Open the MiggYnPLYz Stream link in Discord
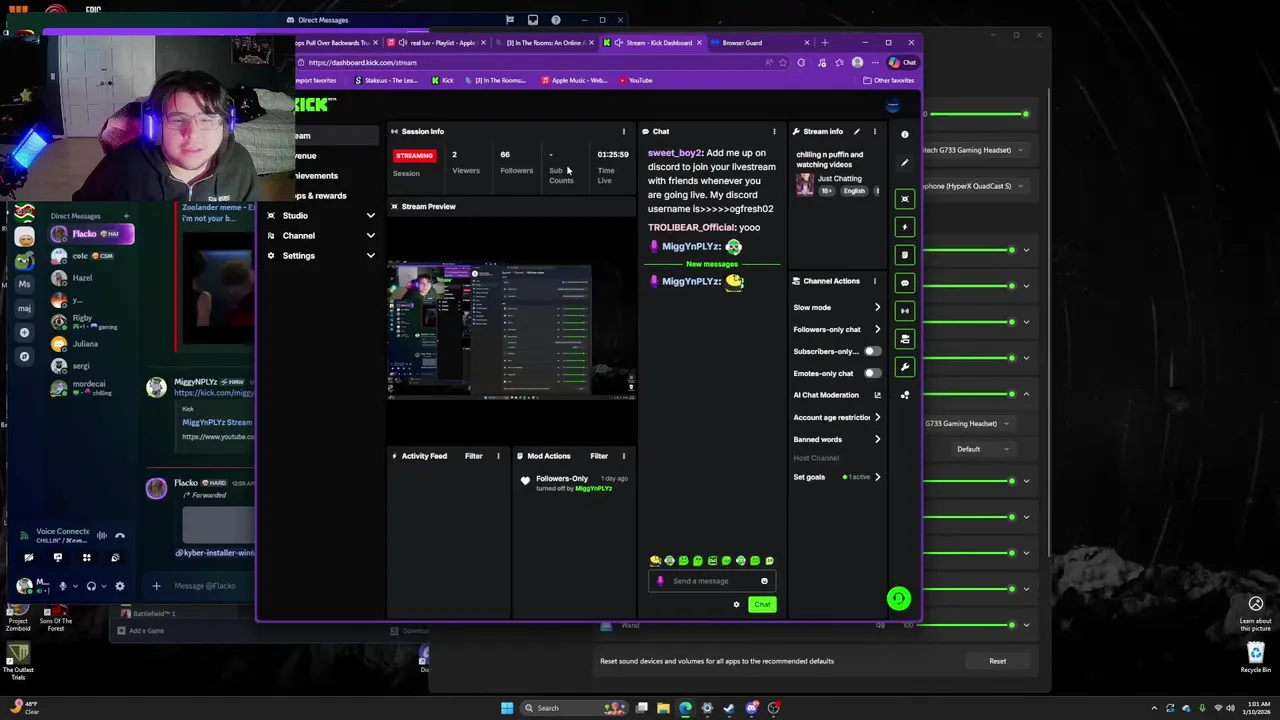Viewport: 1280px width, 720px height. [217, 423]
